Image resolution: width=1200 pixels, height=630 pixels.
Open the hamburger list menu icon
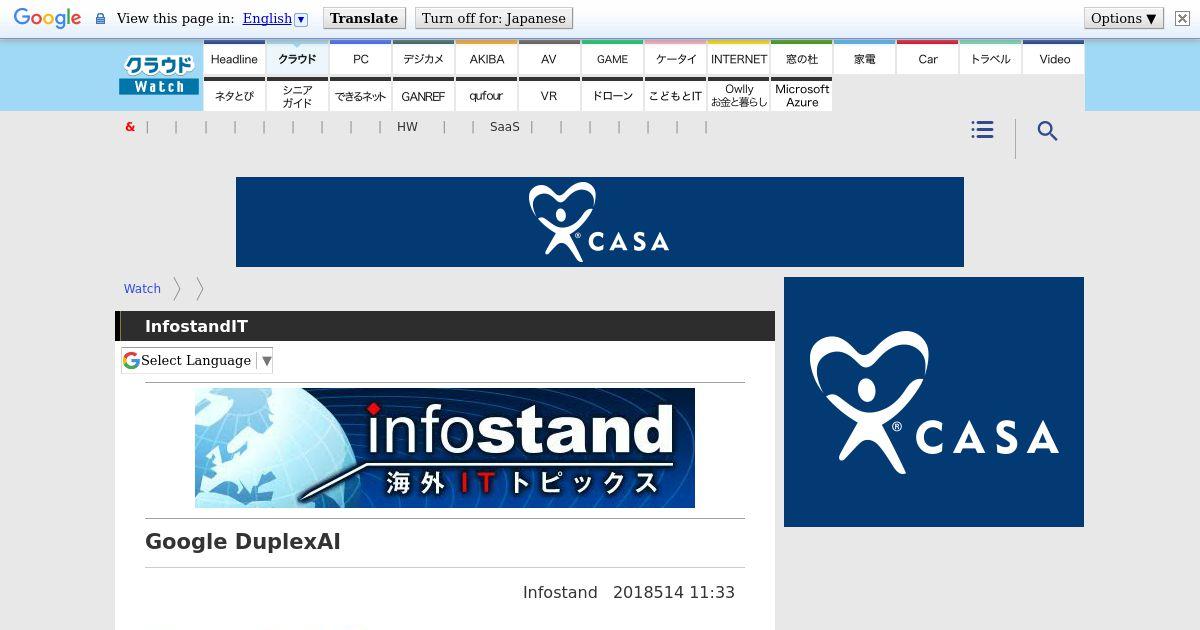(x=982, y=130)
